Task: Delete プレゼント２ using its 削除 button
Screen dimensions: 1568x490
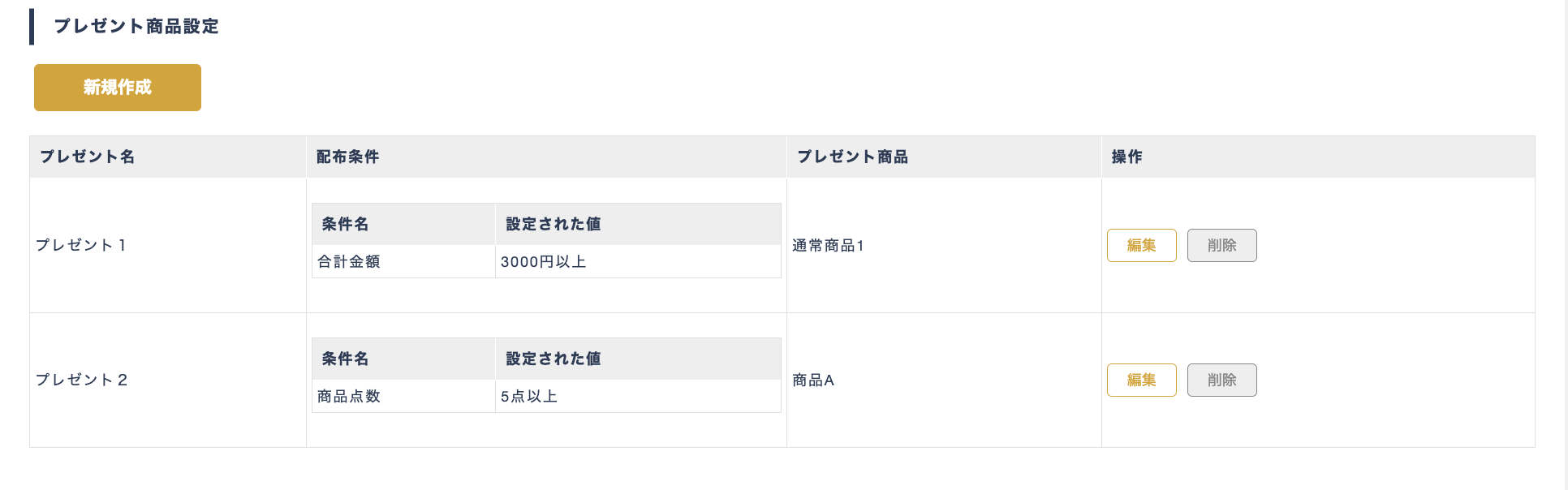Action: [1221, 380]
